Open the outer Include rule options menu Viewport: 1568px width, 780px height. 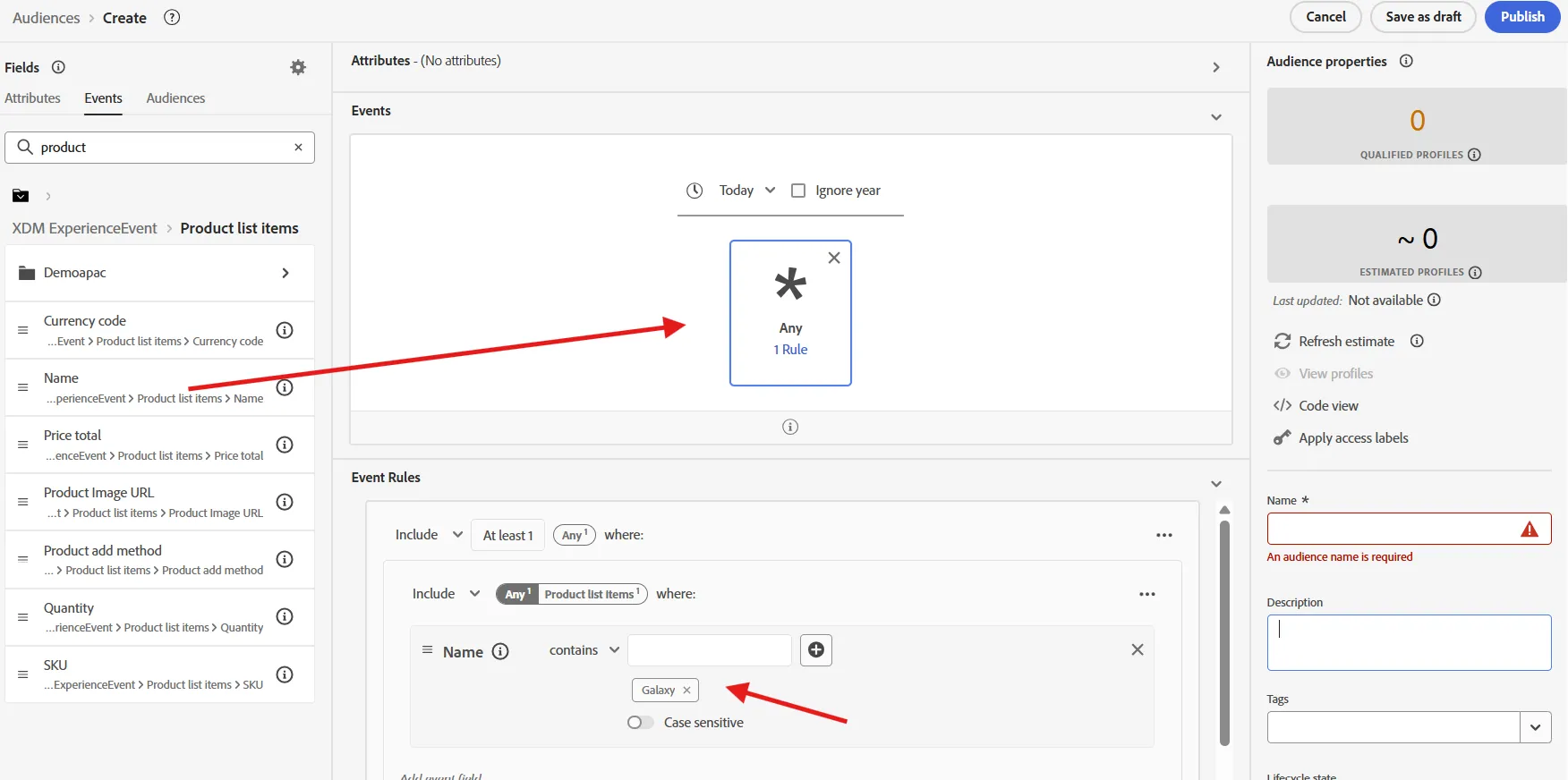1163,535
